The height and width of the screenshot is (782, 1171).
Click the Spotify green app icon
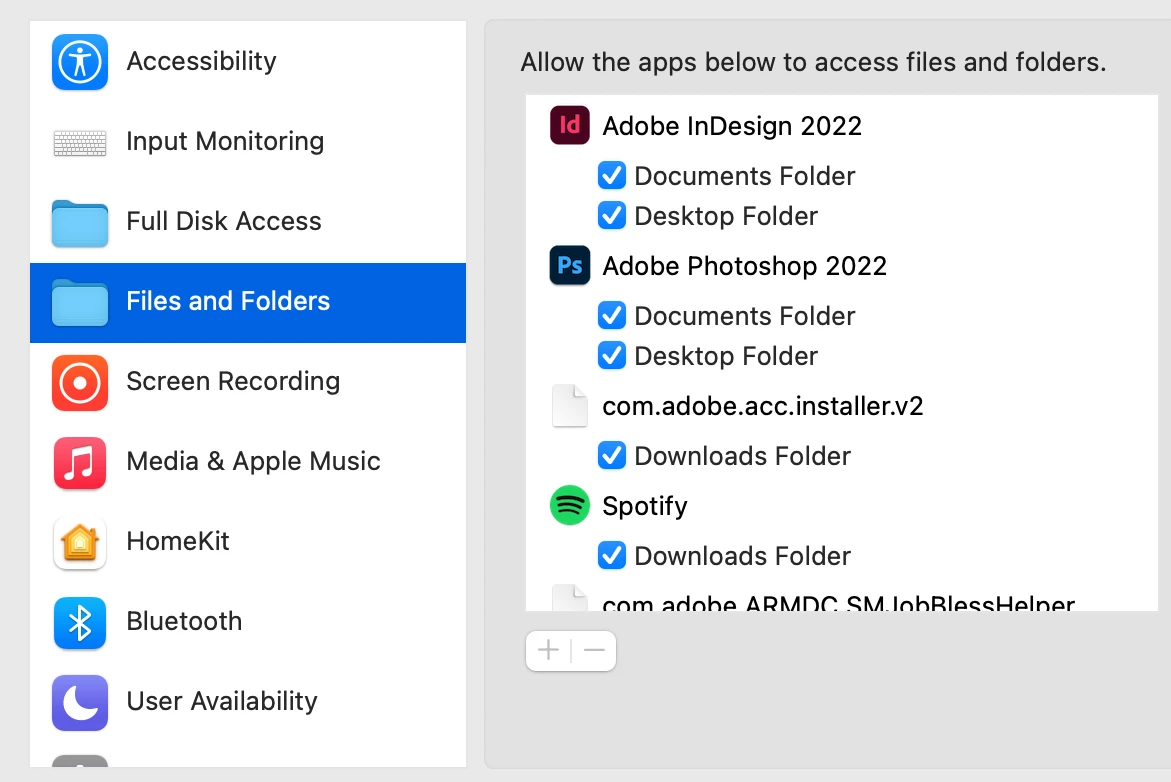[x=570, y=506]
